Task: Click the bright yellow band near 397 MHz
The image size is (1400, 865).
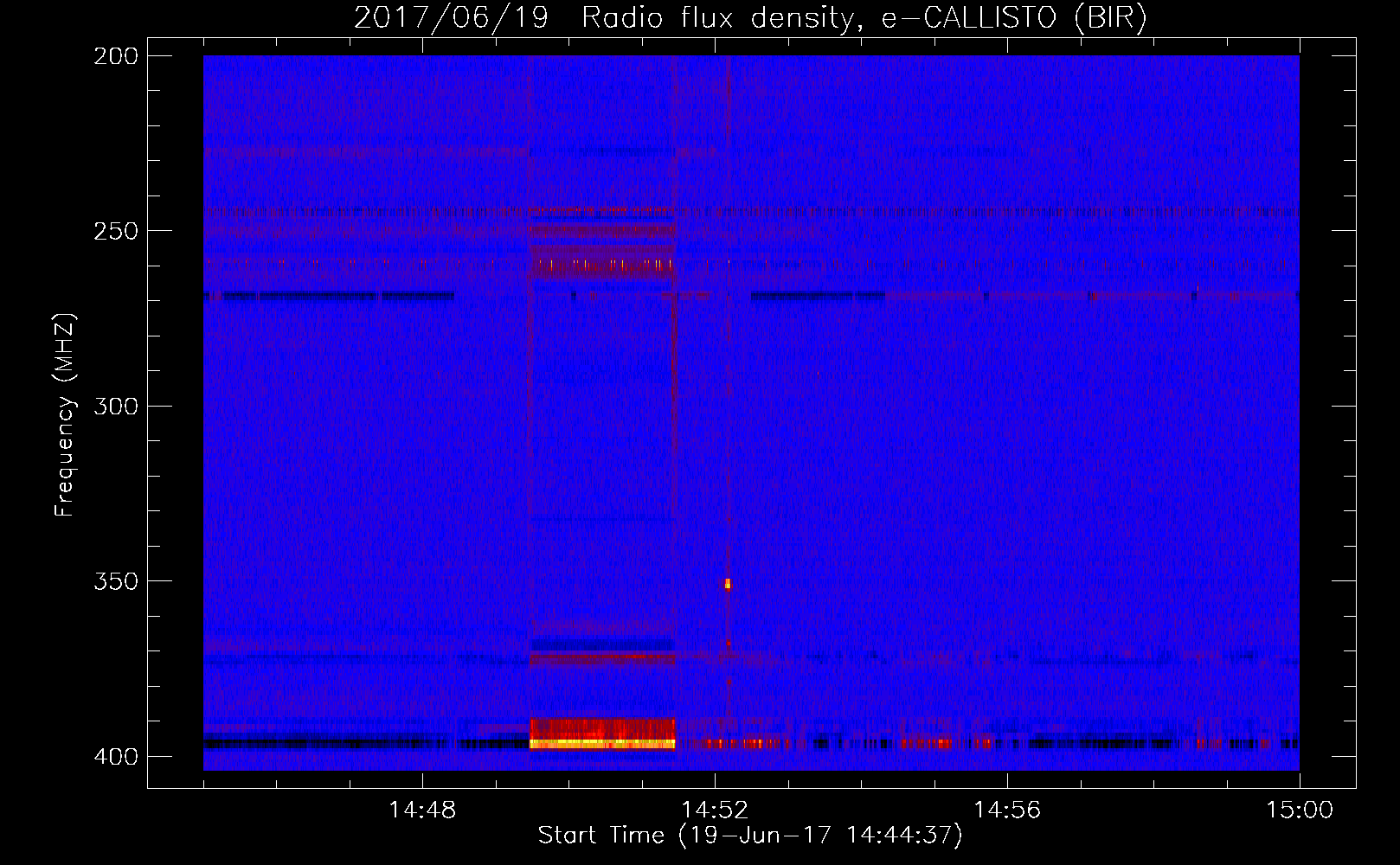Action: (602, 743)
